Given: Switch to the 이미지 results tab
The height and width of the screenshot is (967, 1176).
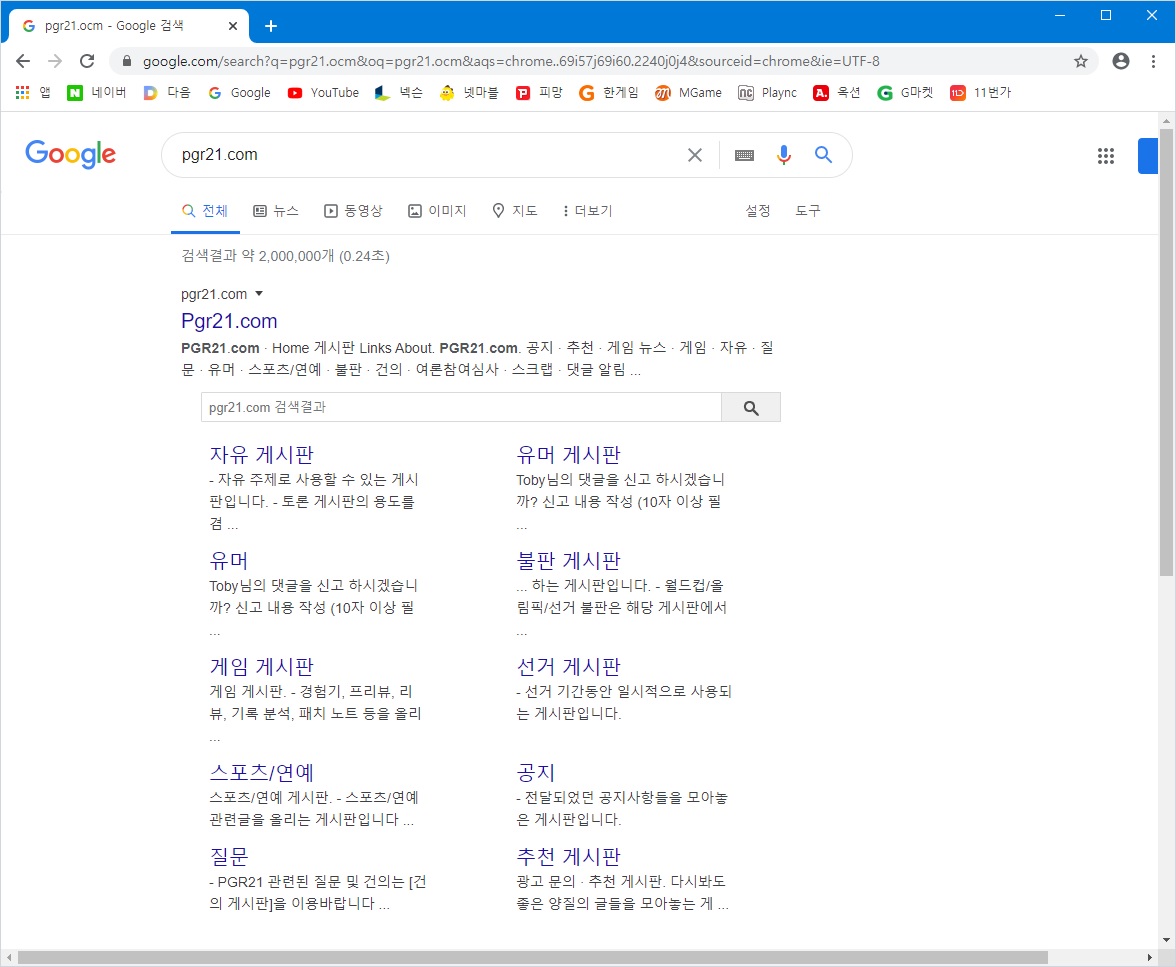Looking at the screenshot, I should click(x=438, y=211).
